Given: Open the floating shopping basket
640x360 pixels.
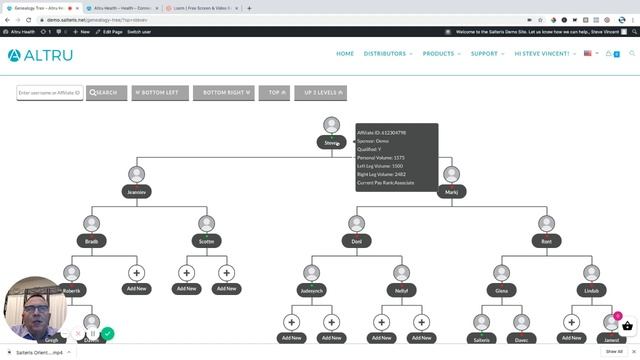Looking at the screenshot, I should [x=627, y=326].
